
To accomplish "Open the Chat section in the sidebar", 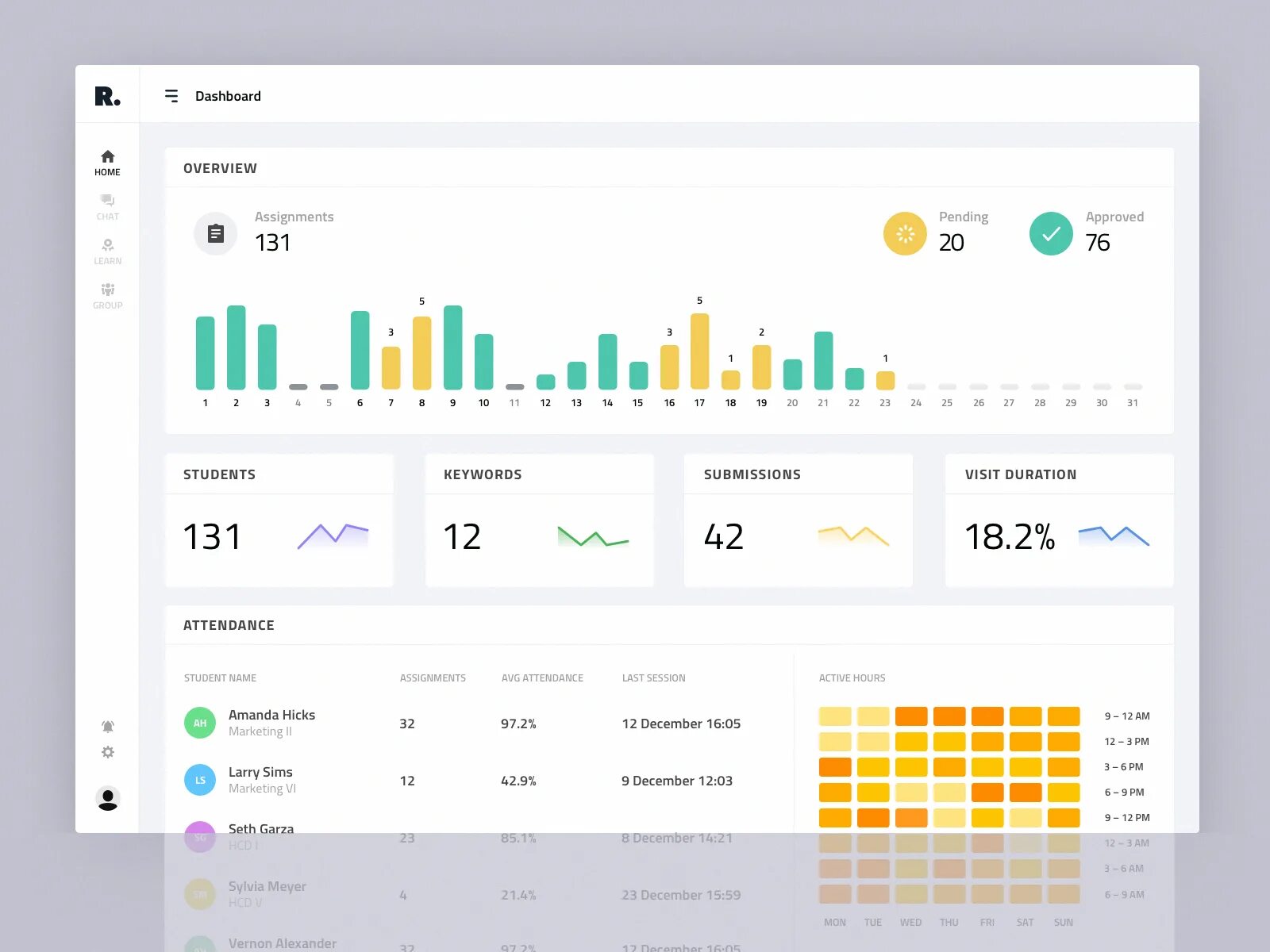I will (107, 207).
